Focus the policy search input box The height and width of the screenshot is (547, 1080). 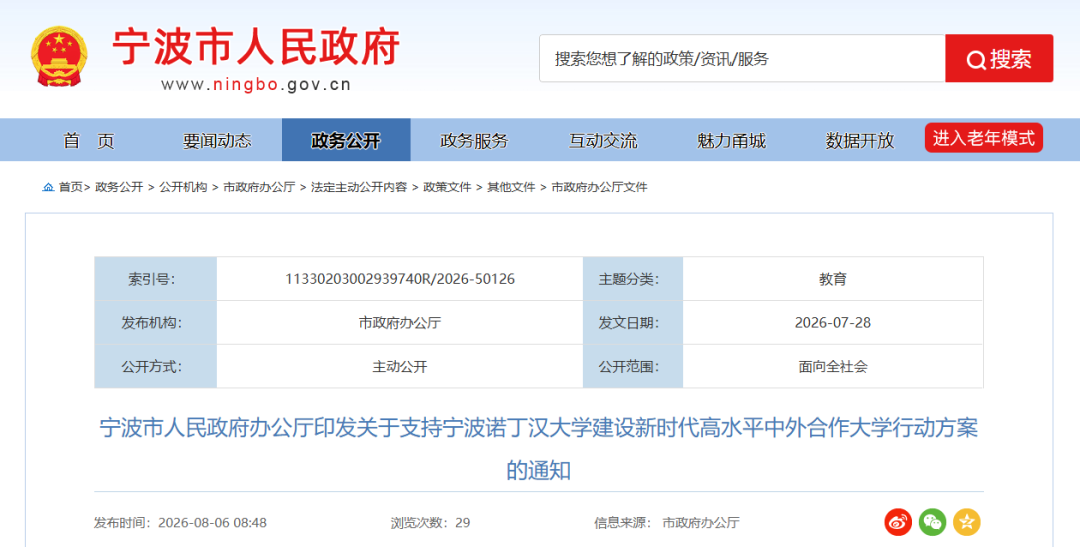742,59
